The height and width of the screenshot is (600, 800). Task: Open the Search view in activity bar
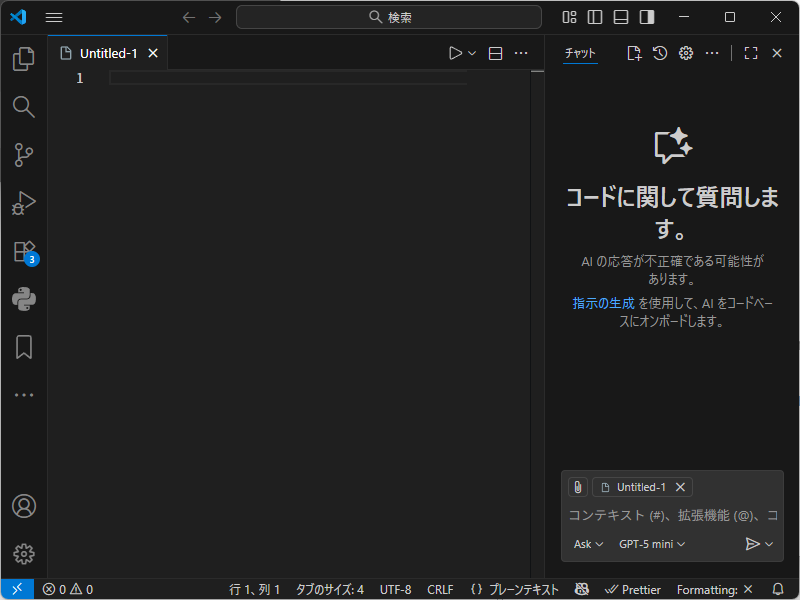[x=23, y=107]
